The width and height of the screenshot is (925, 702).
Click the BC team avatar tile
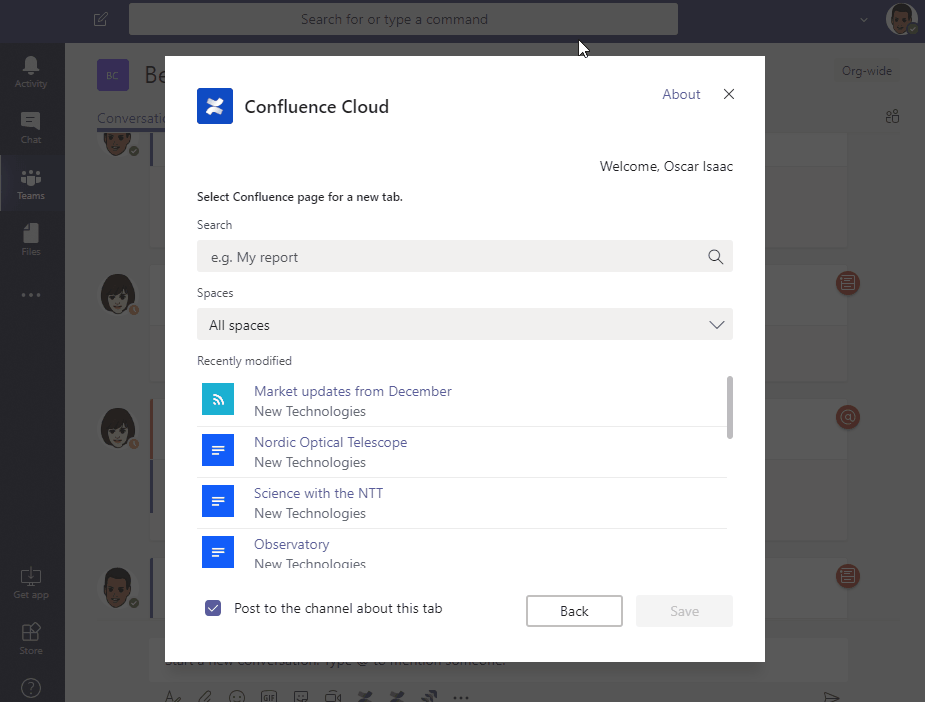pyautogui.click(x=113, y=75)
